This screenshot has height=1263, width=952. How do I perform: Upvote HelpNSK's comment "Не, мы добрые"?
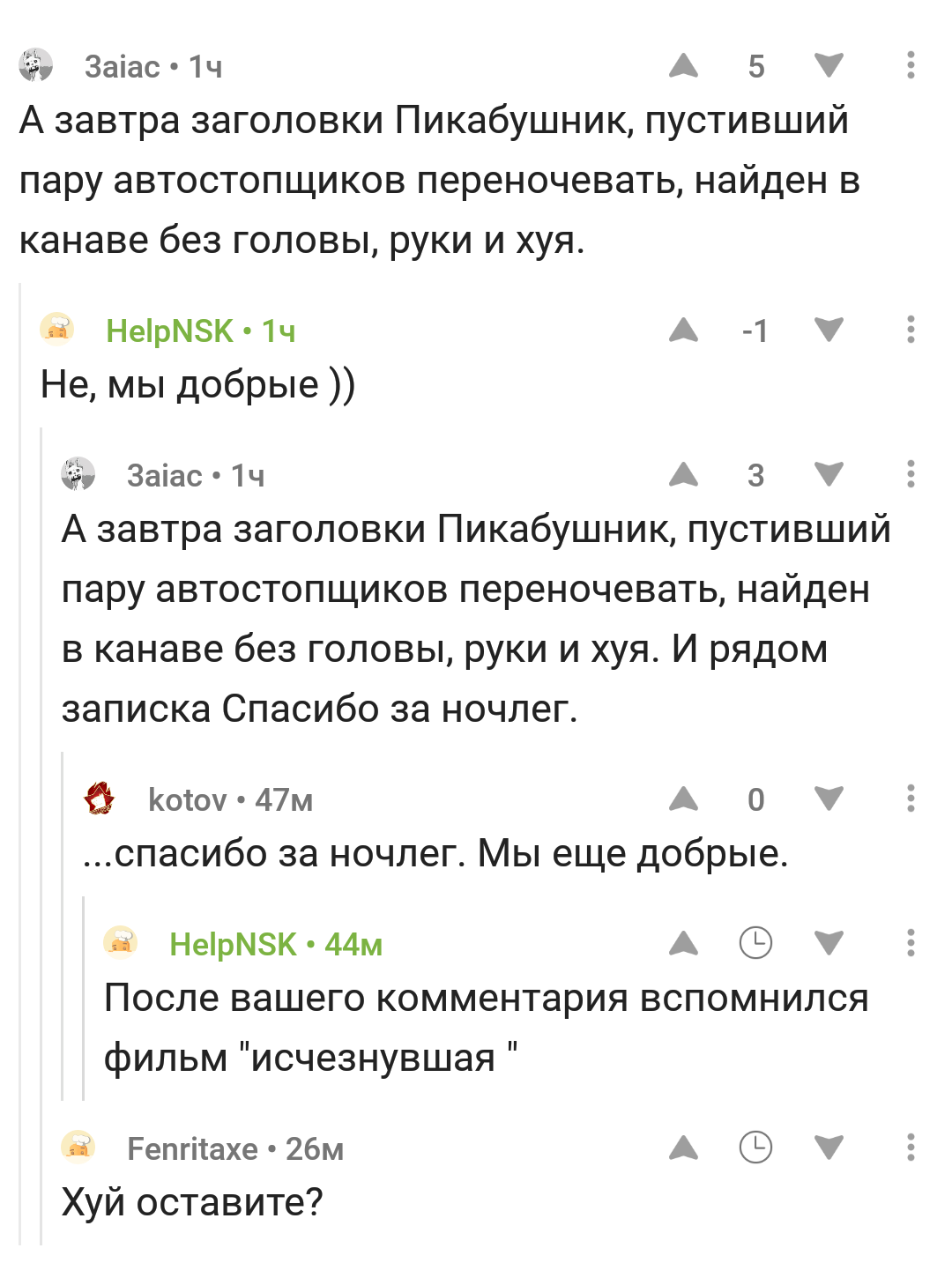pyautogui.click(x=683, y=331)
